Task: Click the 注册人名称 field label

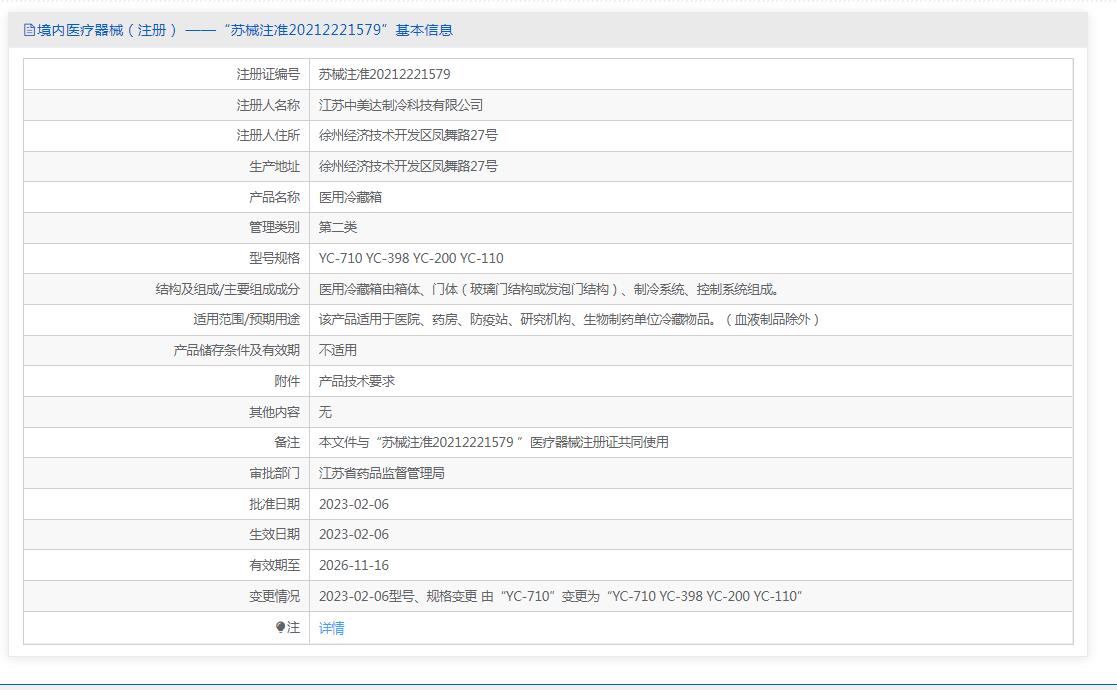Action: (x=268, y=105)
